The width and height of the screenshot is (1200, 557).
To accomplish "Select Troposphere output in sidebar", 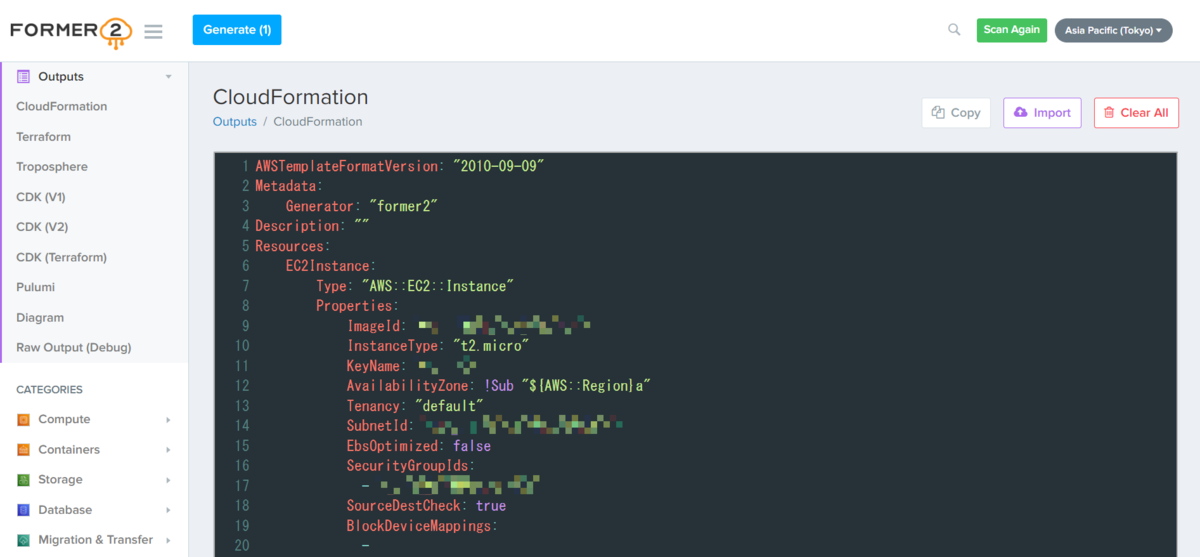I will 52,166.
